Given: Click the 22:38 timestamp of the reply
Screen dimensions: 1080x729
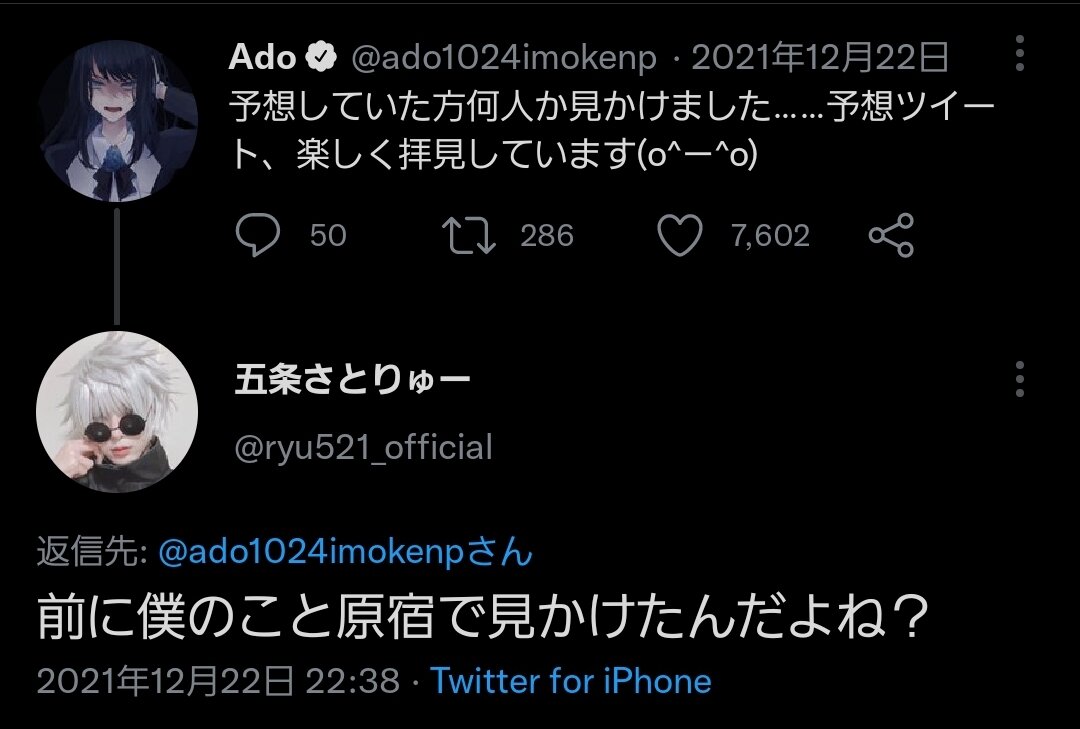Looking at the screenshot, I should click(366, 682).
